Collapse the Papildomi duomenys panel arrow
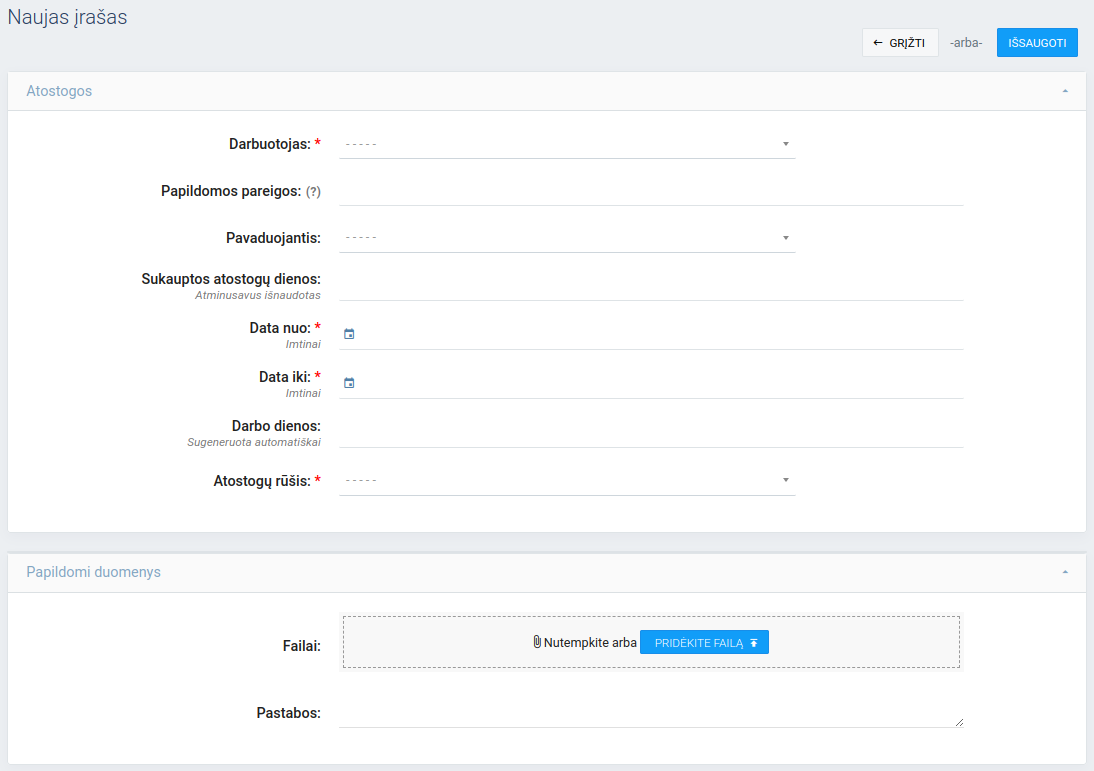This screenshot has width=1094, height=771. pos(1065,572)
